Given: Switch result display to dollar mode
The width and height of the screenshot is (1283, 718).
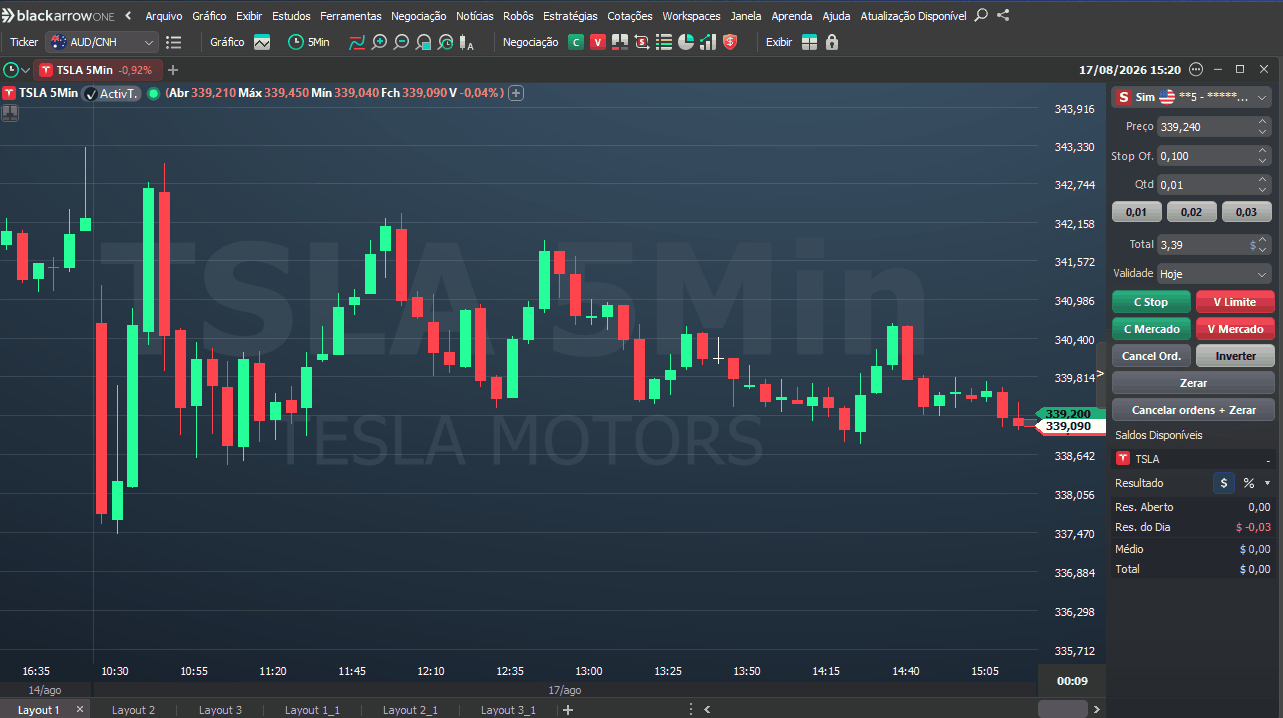Looking at the screenshot, I should (1224, 483).
